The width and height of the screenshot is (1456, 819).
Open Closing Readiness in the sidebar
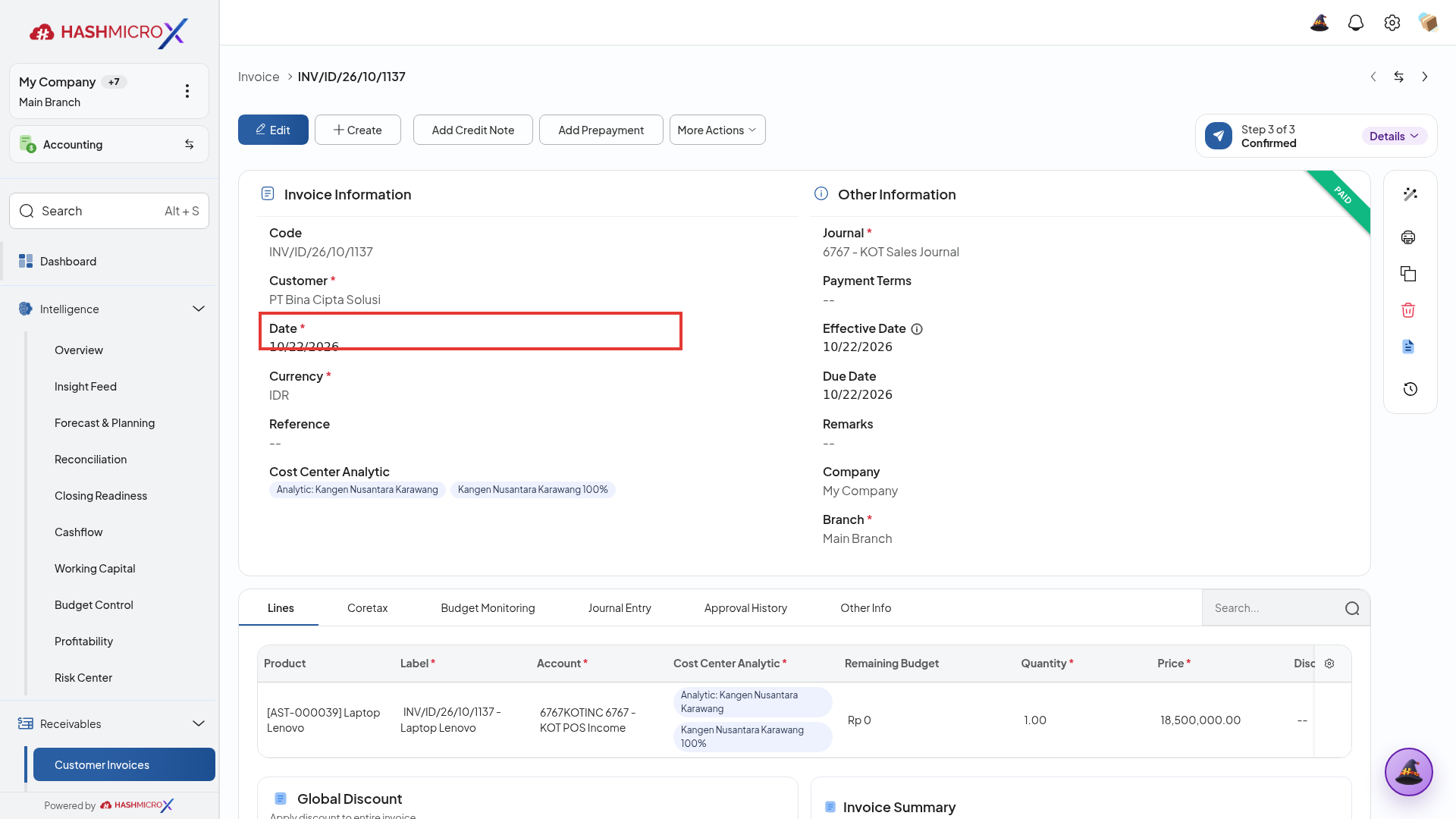pos(101,496)
